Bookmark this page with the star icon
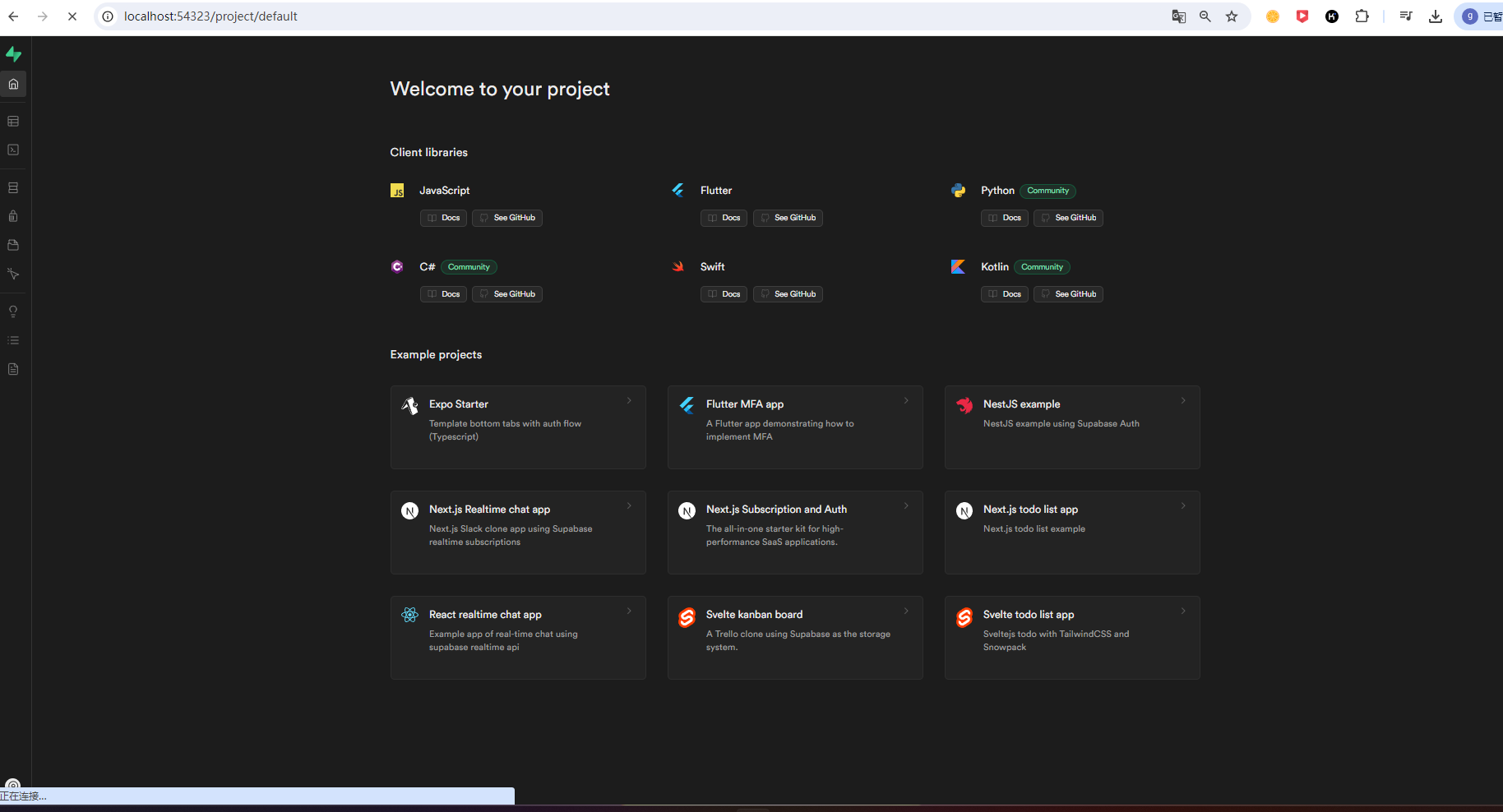The height and width of the screenshot is (812, 1503). 1232,16
